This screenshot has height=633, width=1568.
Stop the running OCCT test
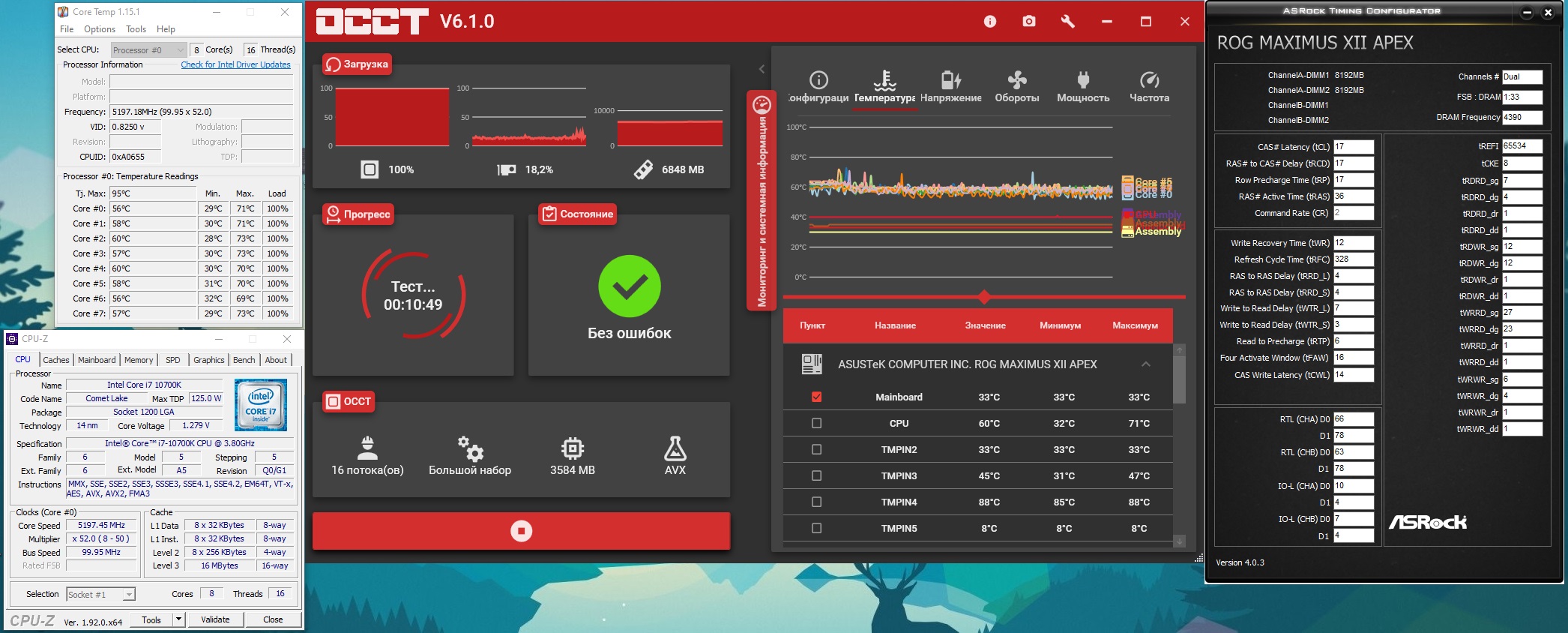click(521, 531)
